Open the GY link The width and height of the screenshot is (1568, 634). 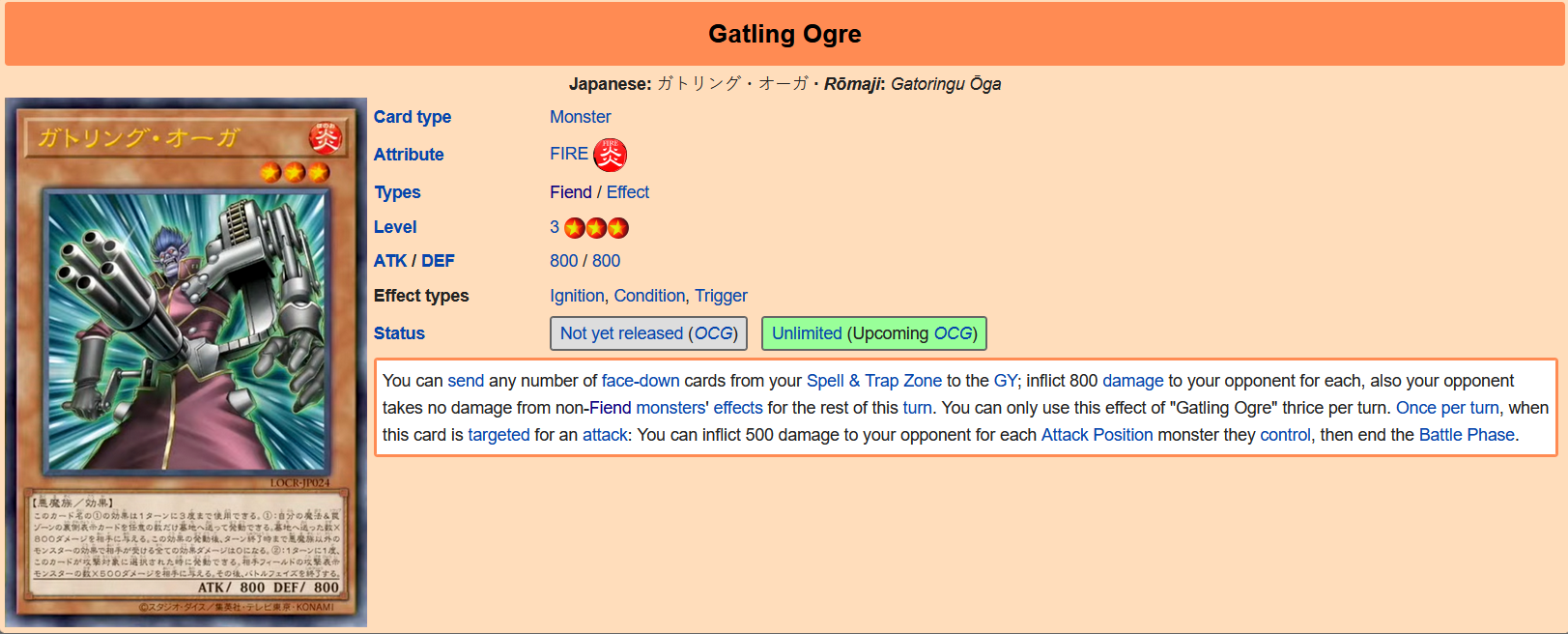(x=1006, y=381)
